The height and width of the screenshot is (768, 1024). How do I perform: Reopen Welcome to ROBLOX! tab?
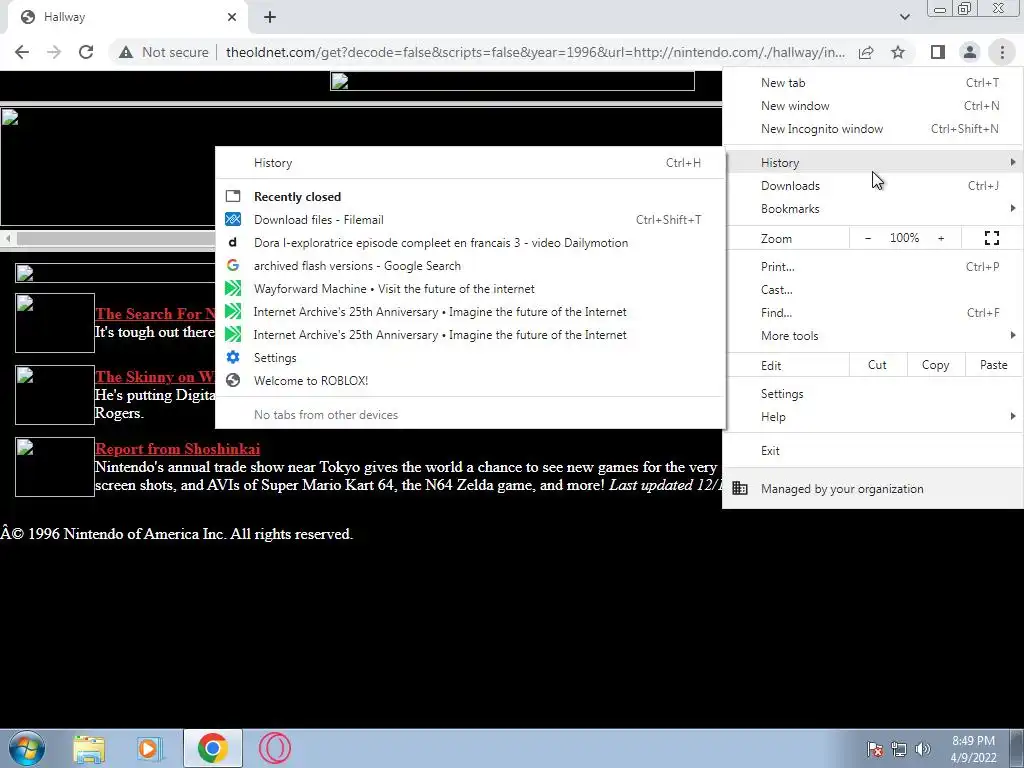(x=470, y=380)
